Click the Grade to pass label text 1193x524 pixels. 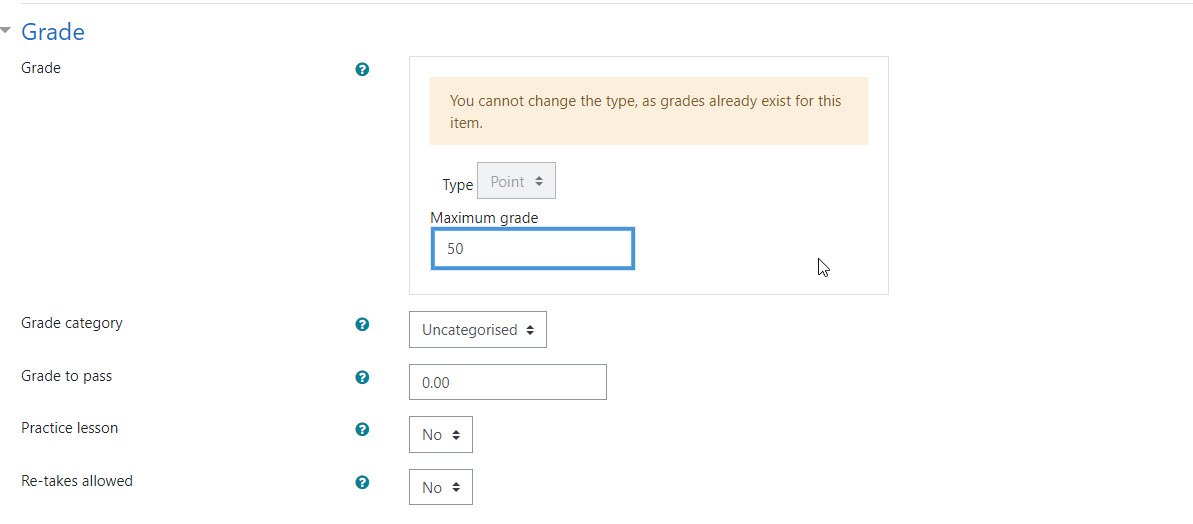[x=66, y=376]
